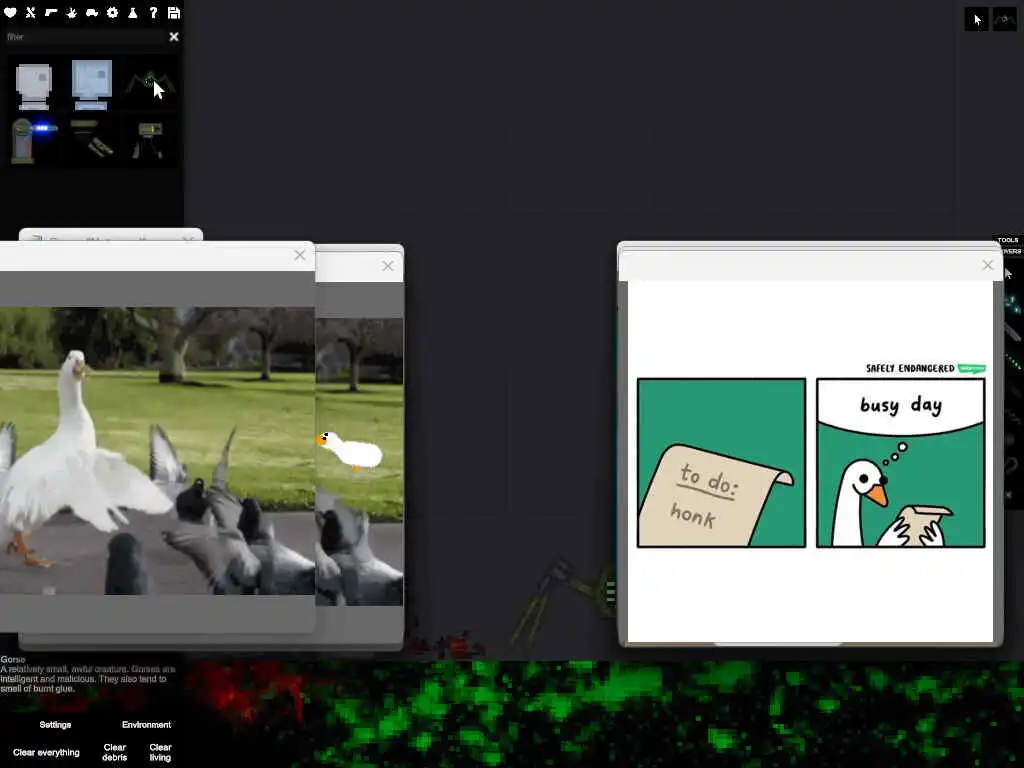The image size is (1024, 768).
Task: Switch to the TOOLS tab on right edge
Action: [1008, 240]
